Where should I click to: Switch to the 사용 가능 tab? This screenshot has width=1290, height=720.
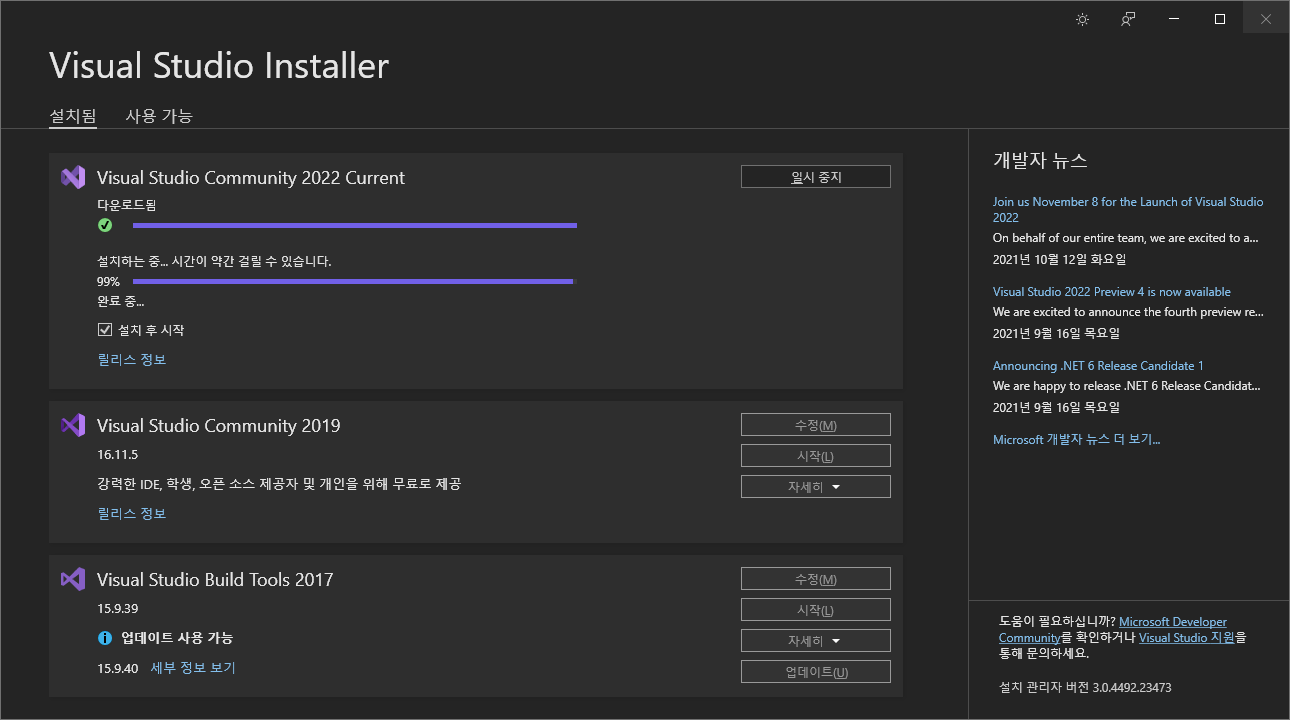(x=159, y=116)
